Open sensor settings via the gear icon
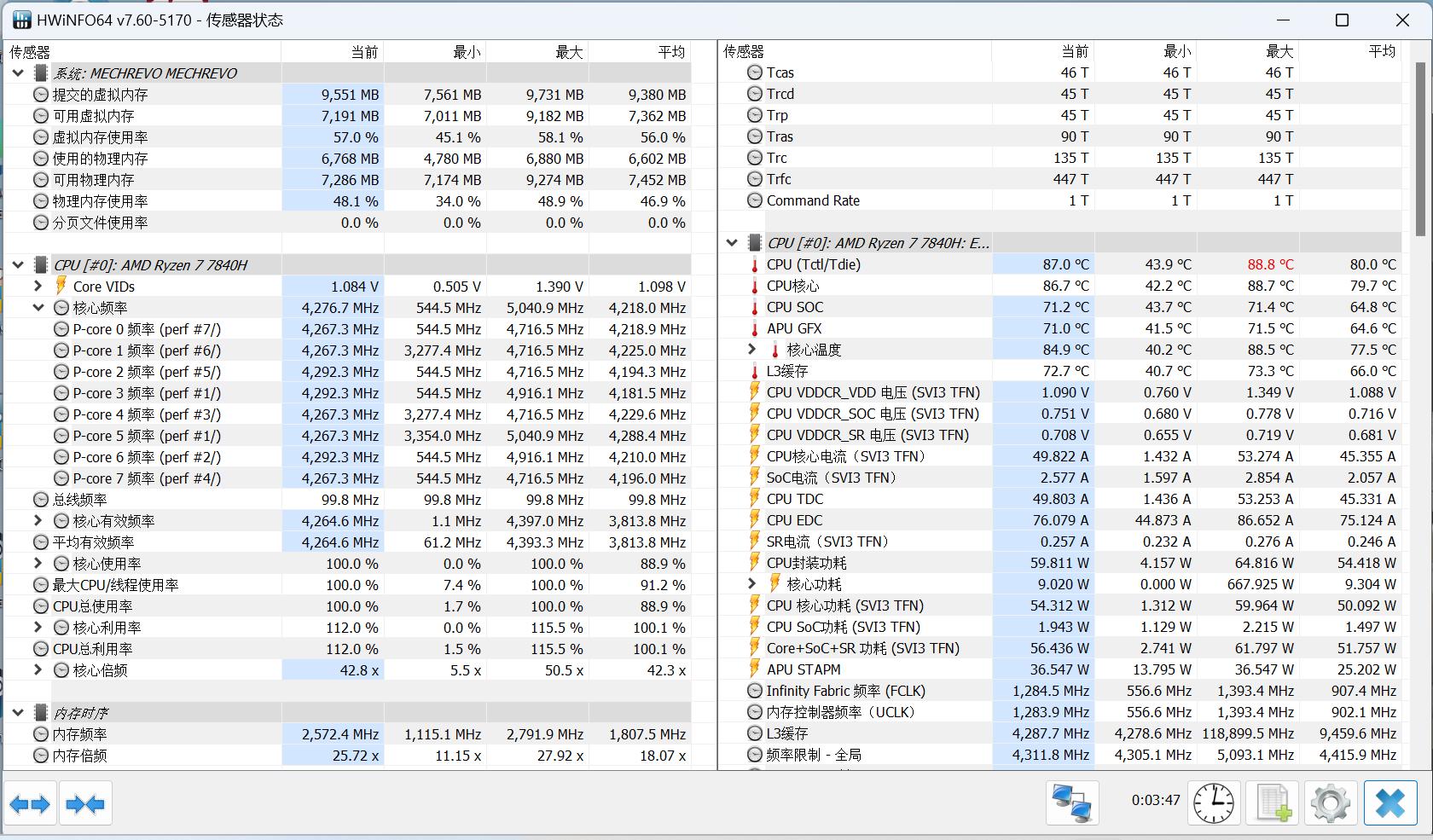The height and width of the screenshot is (840, 1433). [1330, 802]
